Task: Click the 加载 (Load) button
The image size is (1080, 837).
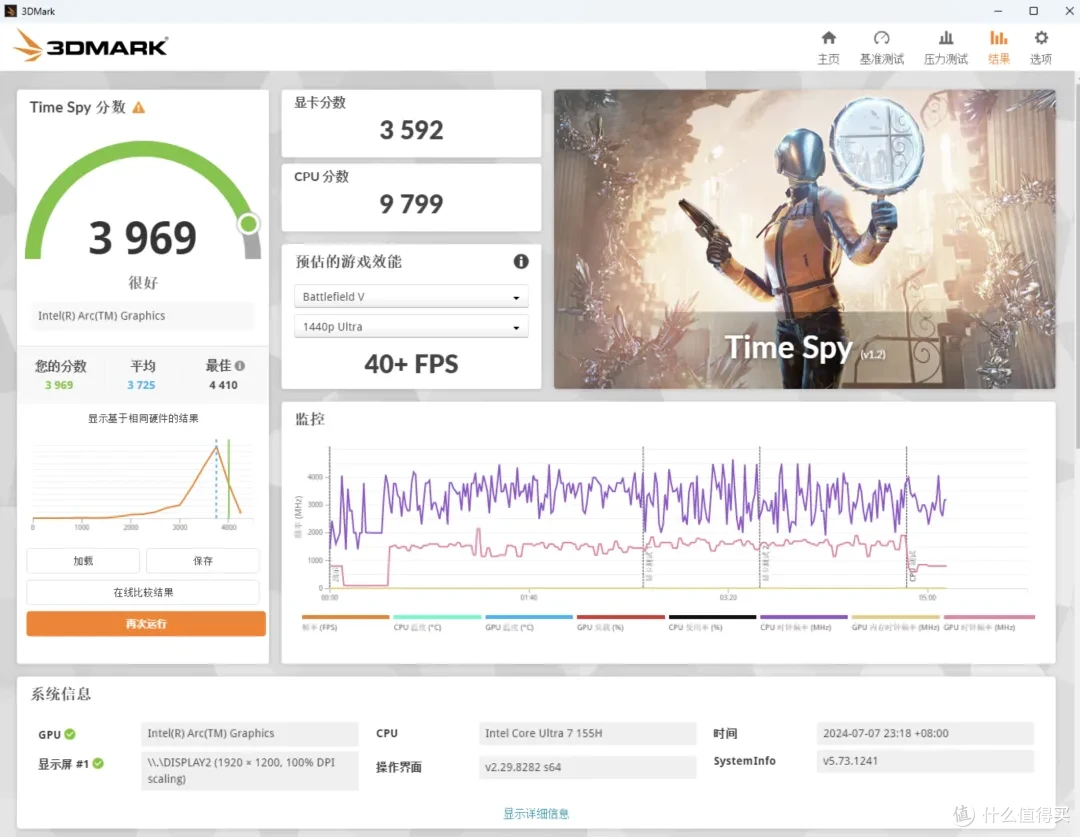Action: [83, 561]
